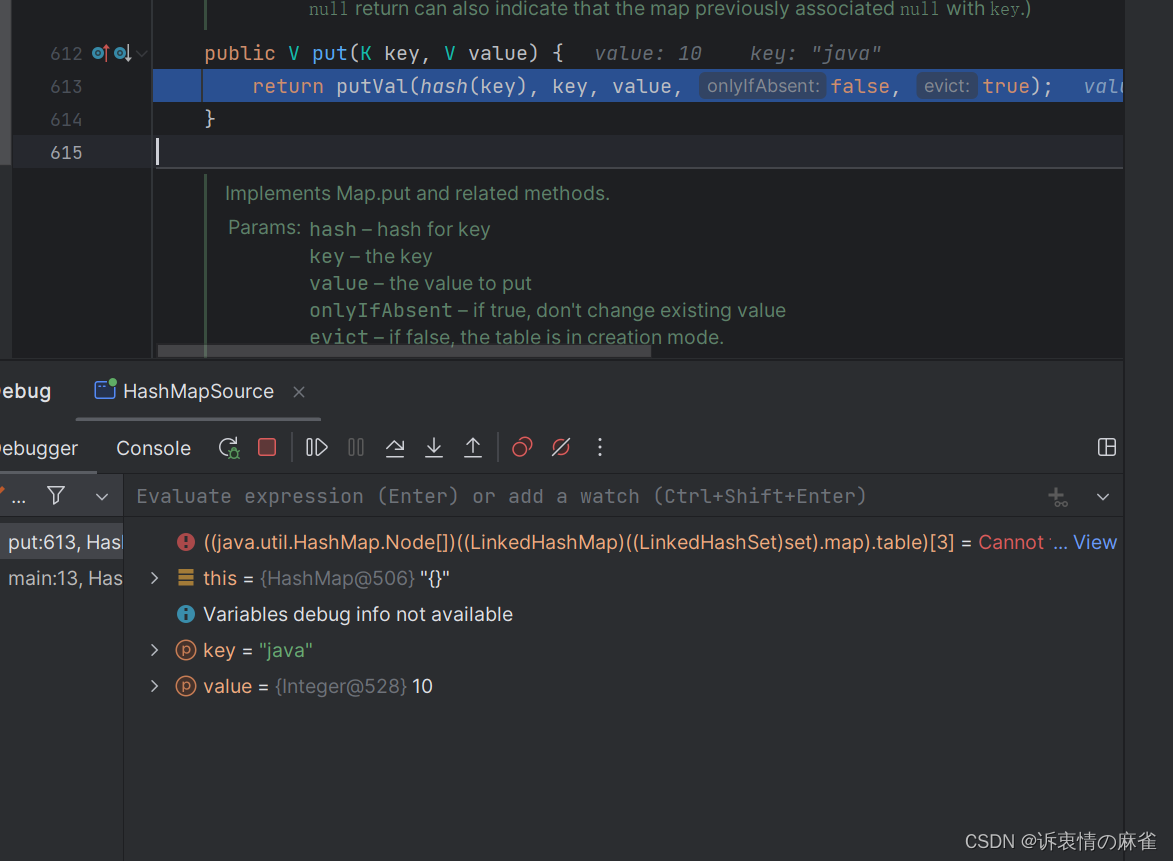Image resolution: width=1173 pixels, height=861 pixels.
Task: Add expression to watches plus icon
Action: click(1057, 497)
